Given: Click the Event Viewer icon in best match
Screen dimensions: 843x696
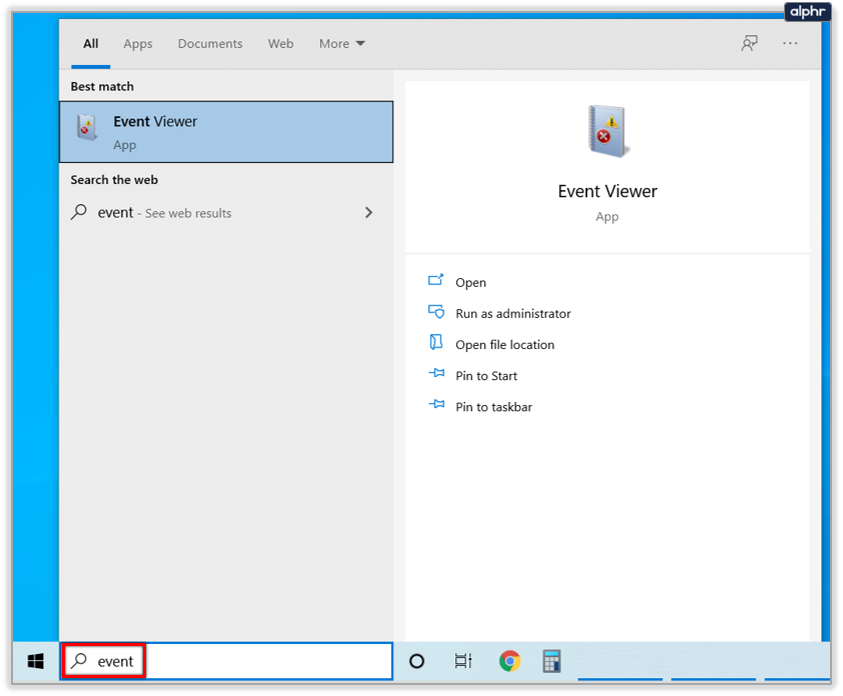Looking at the screenshot, I should (x=87, y=128).
